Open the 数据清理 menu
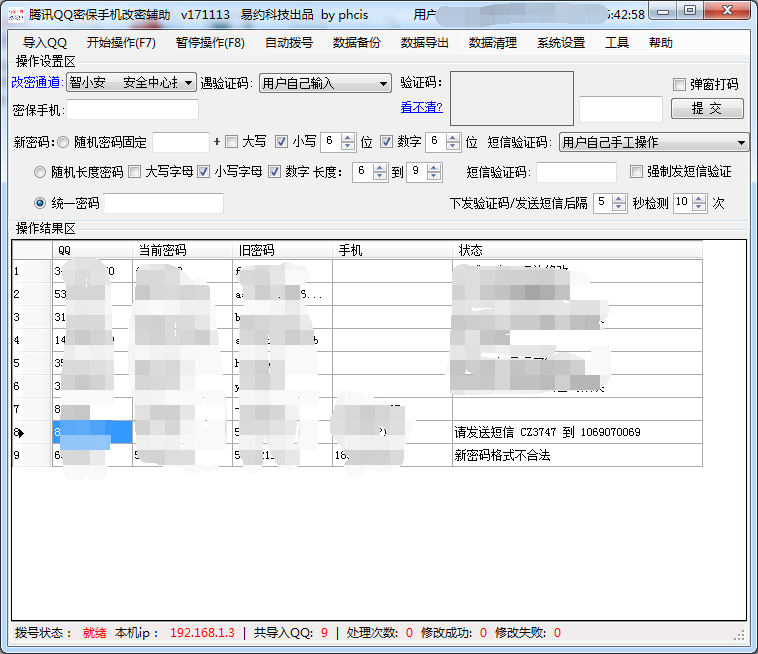The image size is (758, 654). click(x=493, y=43)
